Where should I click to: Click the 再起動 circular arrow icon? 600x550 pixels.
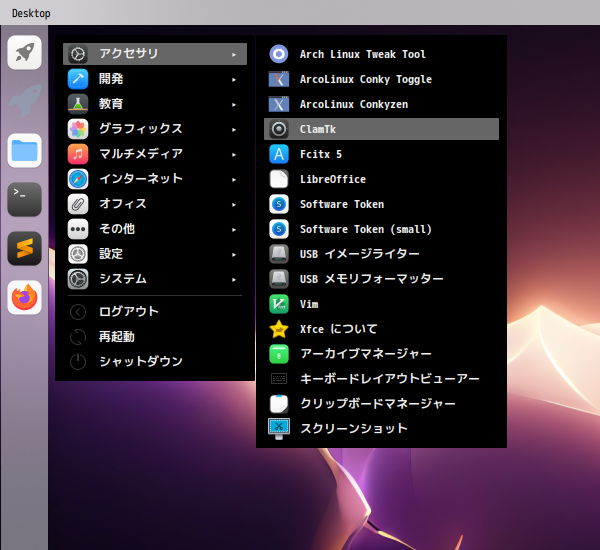click(x=78, y=337)
